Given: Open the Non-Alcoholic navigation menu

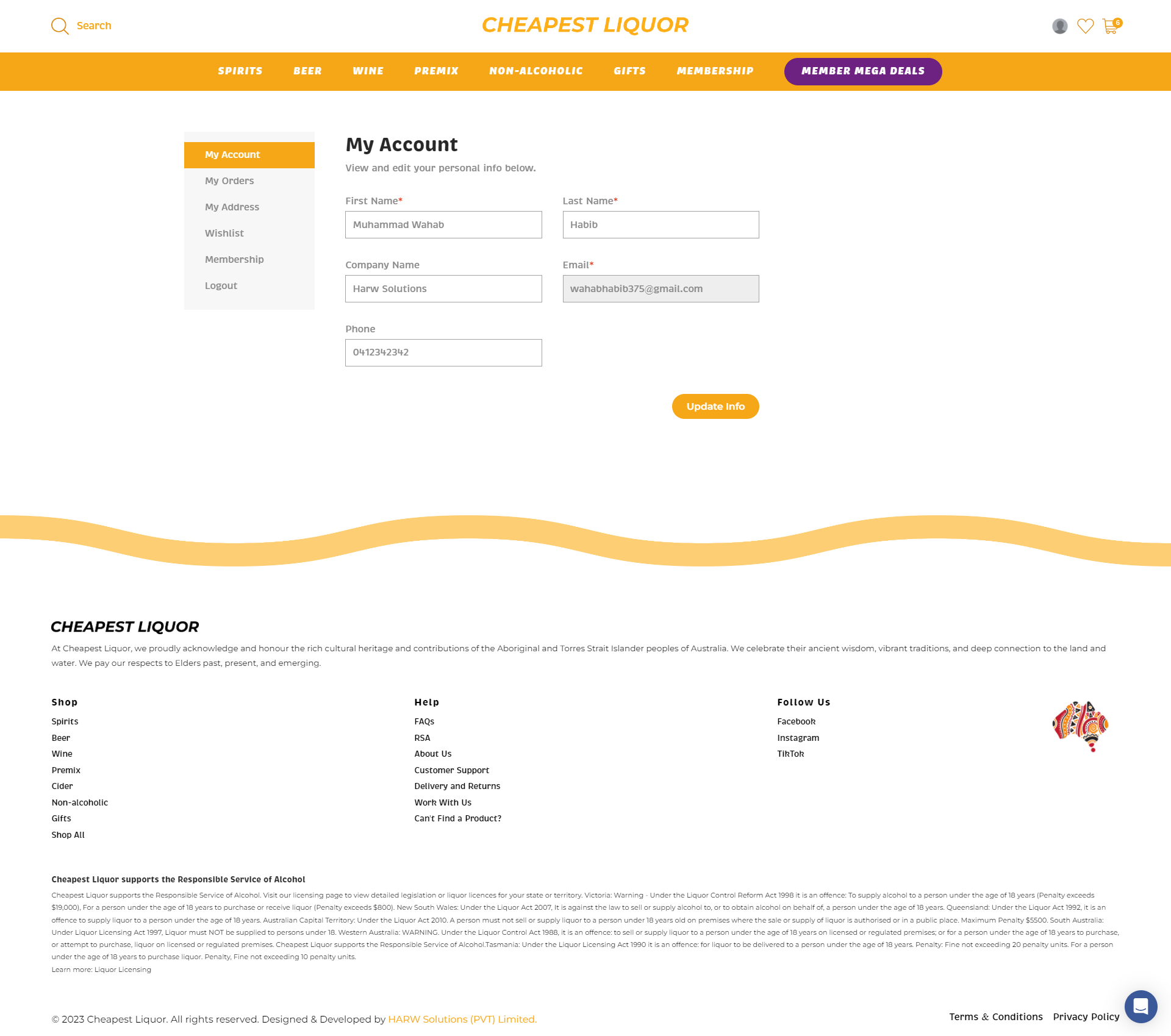Looking at the screenshot, I should click(536, 71).
